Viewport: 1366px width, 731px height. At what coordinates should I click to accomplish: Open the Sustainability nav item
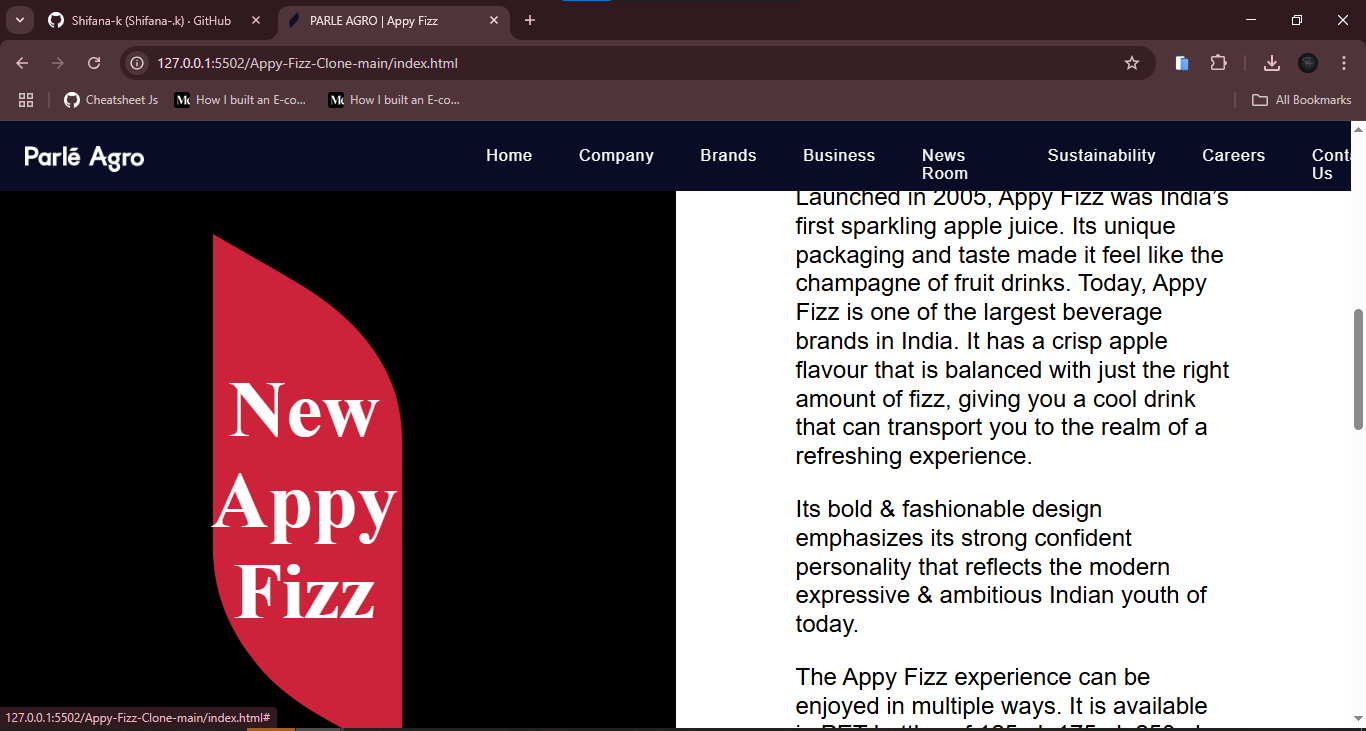click(x=1101, y=155)
